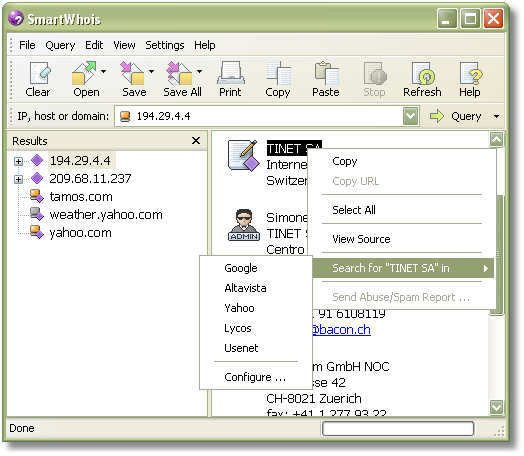This screenshot has width=524, height=456.
Task: Click the yahoo.com computer icon
Action: [36, 232]
